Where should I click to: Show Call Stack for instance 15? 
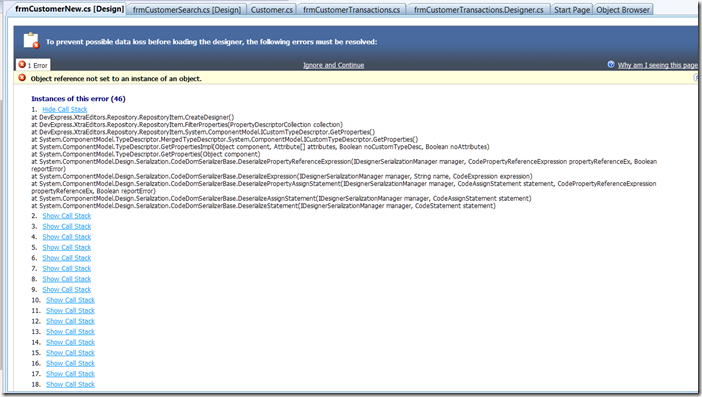click(x=70, y=353)
